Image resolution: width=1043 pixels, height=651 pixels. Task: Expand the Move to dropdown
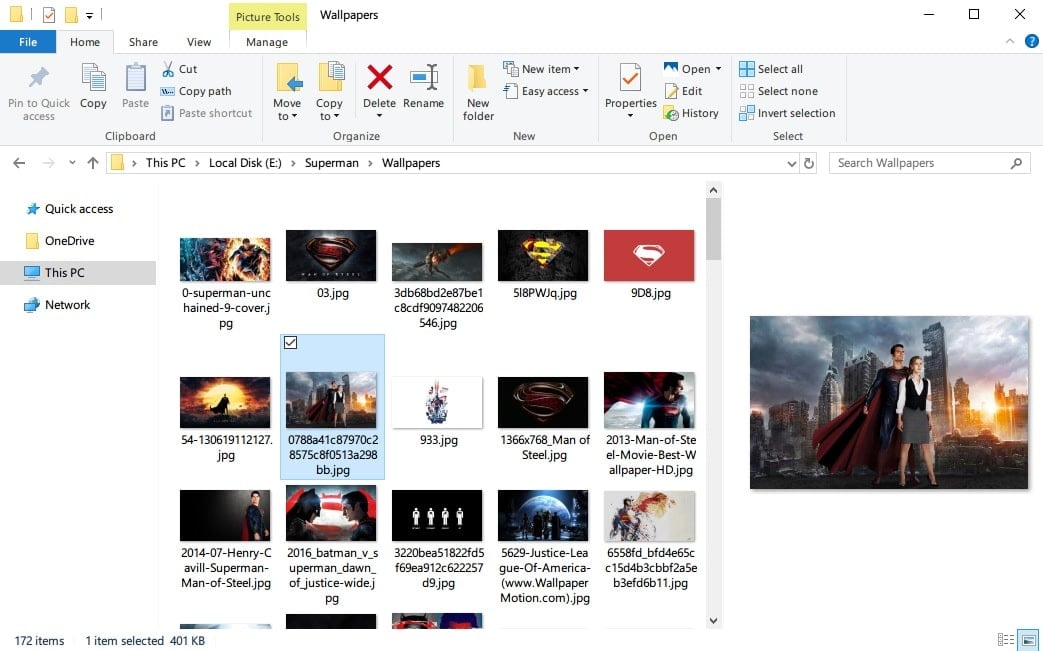click(x=286, y=116)
